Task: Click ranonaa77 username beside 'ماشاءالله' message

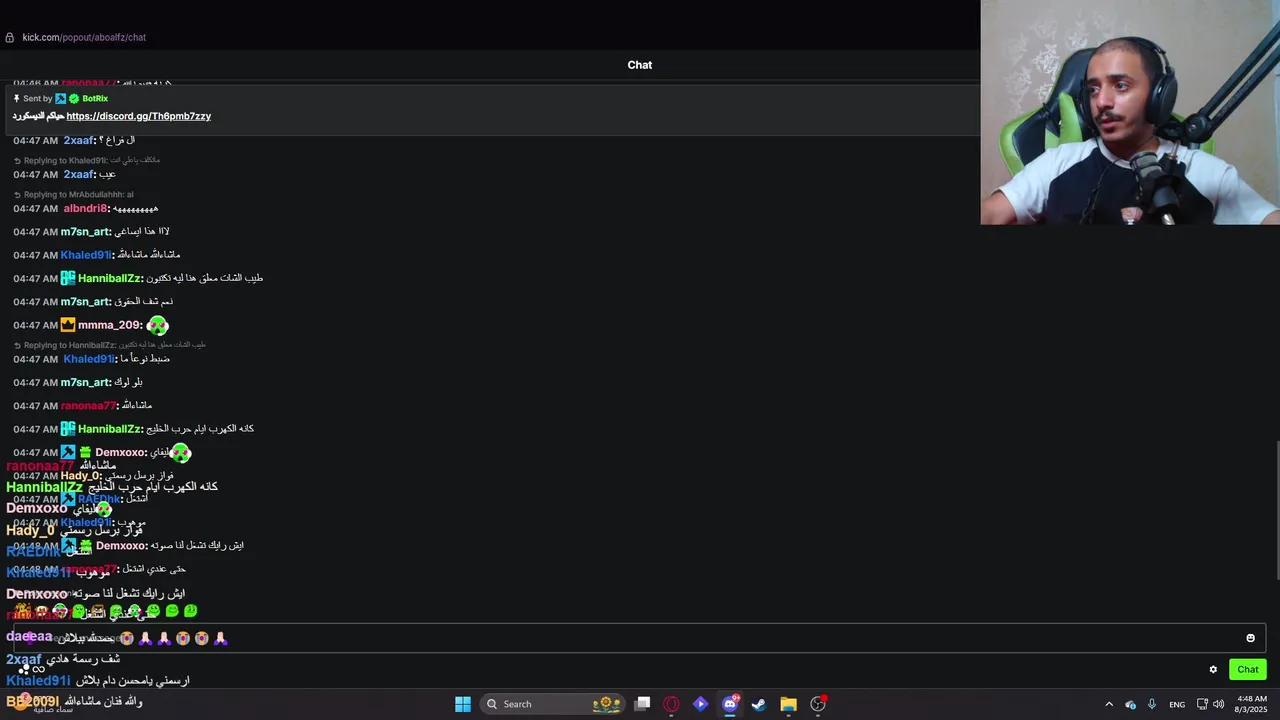Action: [x=88, y=406]
